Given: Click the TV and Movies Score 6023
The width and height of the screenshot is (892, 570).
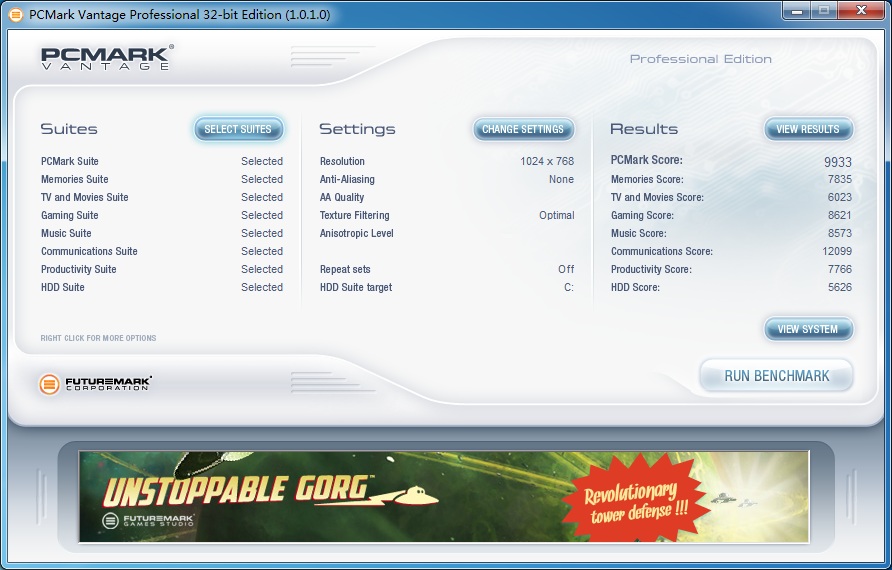Looking at the screenshot, I should point(840,197).
